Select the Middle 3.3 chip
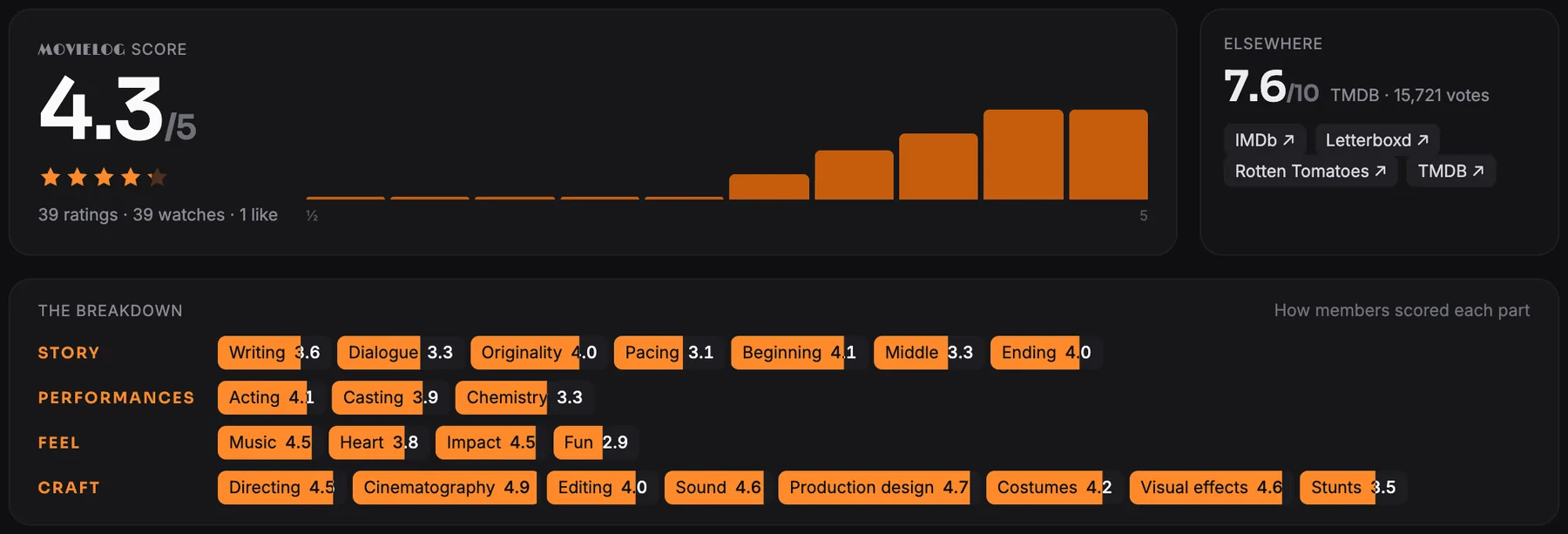 929,353
